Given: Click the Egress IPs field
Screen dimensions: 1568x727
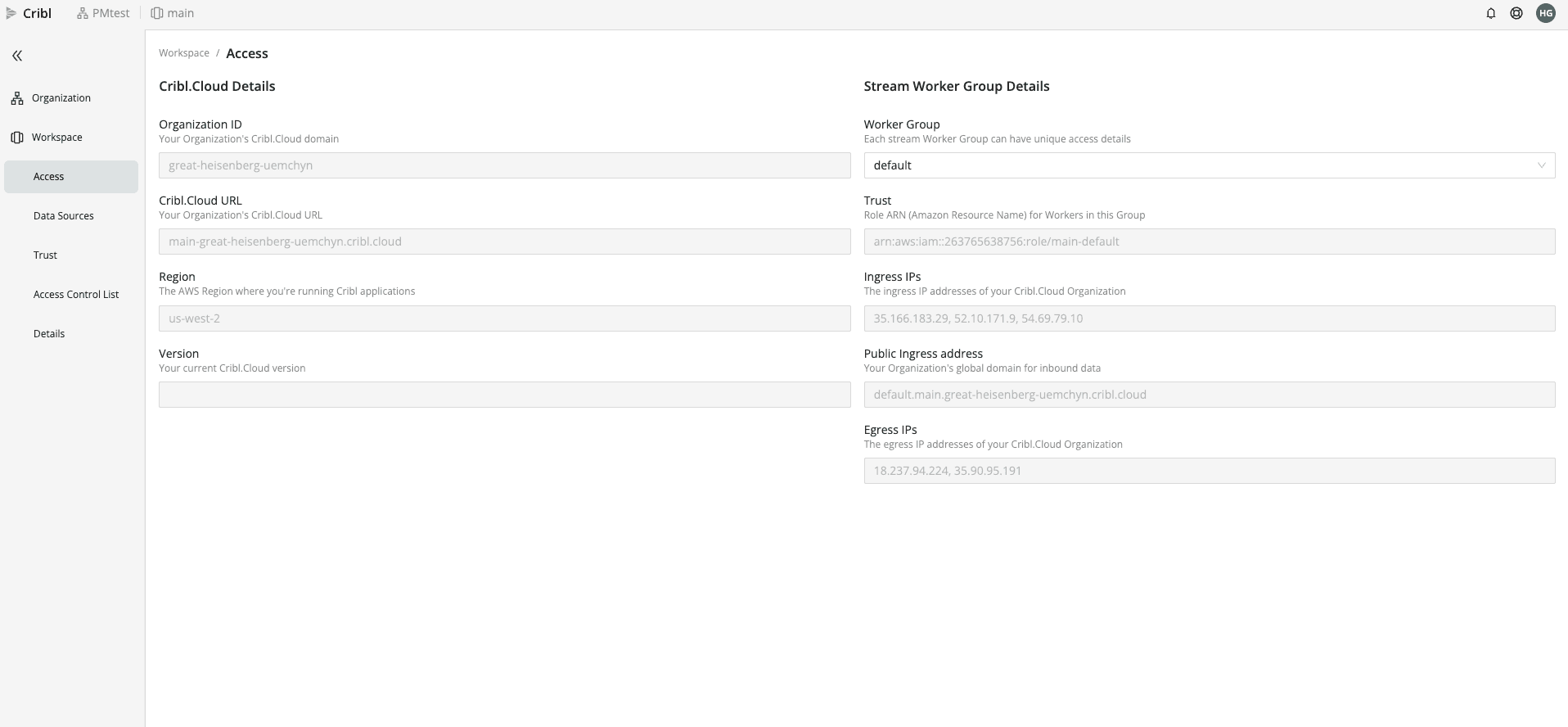Looking at the screenshot, I should pos(1209,471).
